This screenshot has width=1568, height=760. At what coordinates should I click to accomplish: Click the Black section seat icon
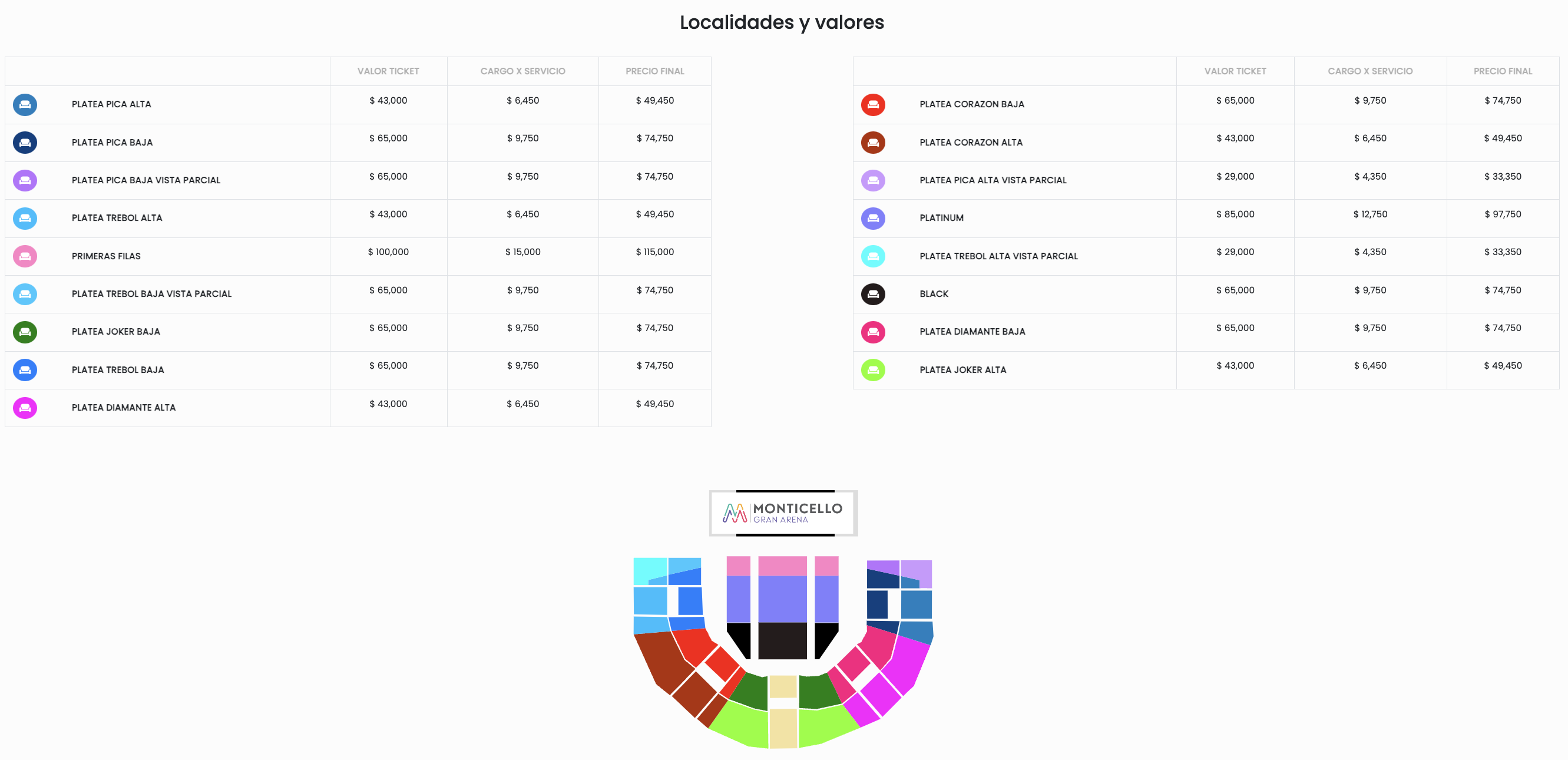[873, 294]
